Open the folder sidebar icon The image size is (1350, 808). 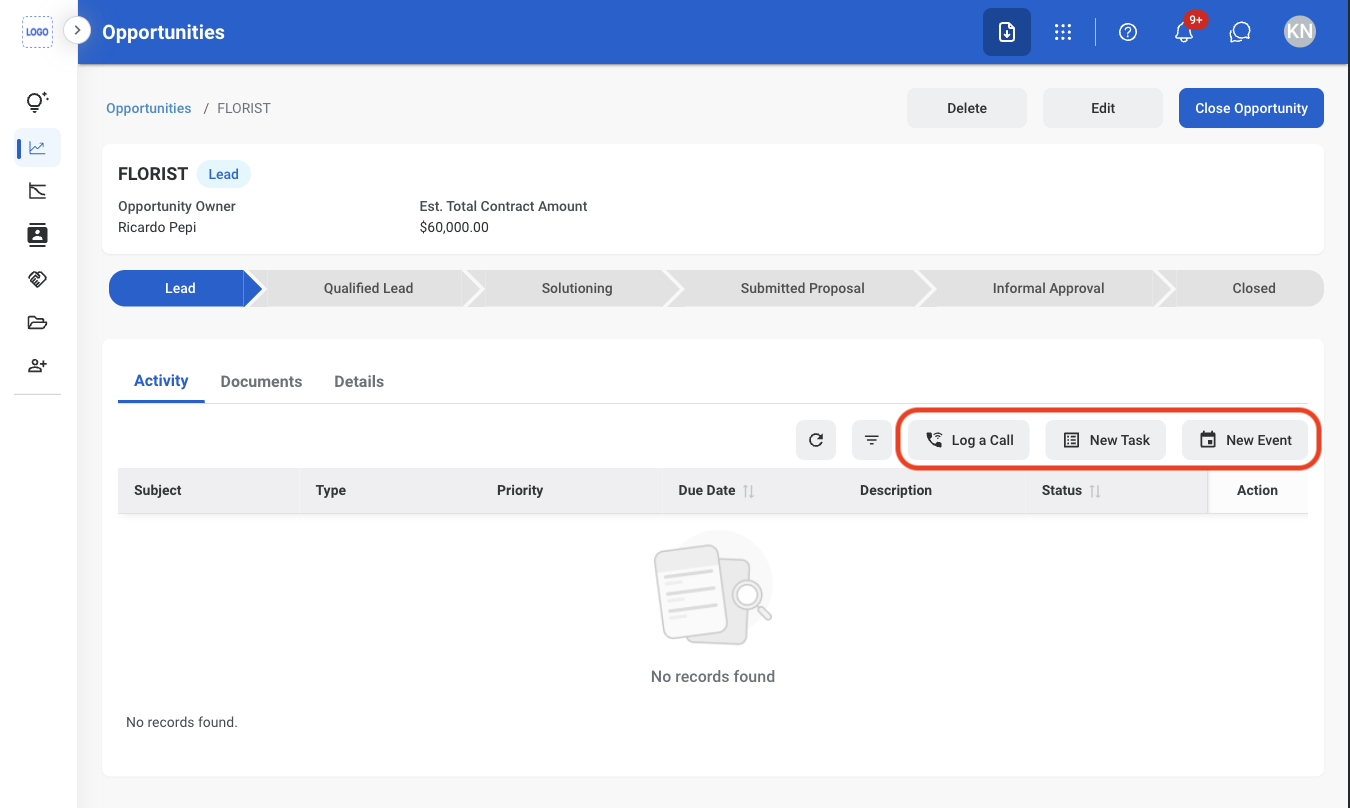[x=37, y=322]
